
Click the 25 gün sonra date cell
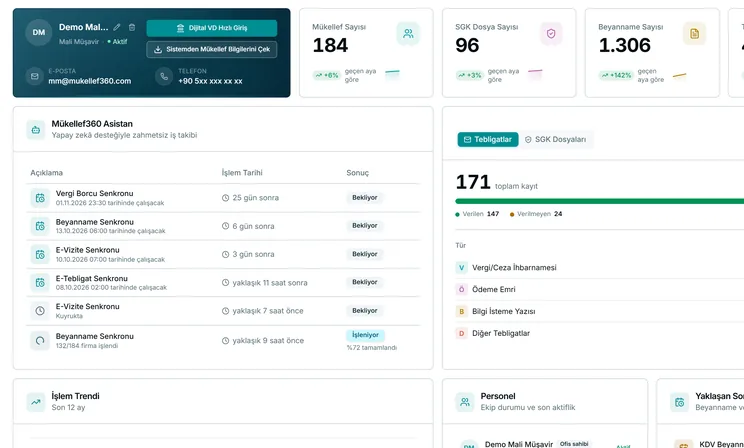point(250,198)
